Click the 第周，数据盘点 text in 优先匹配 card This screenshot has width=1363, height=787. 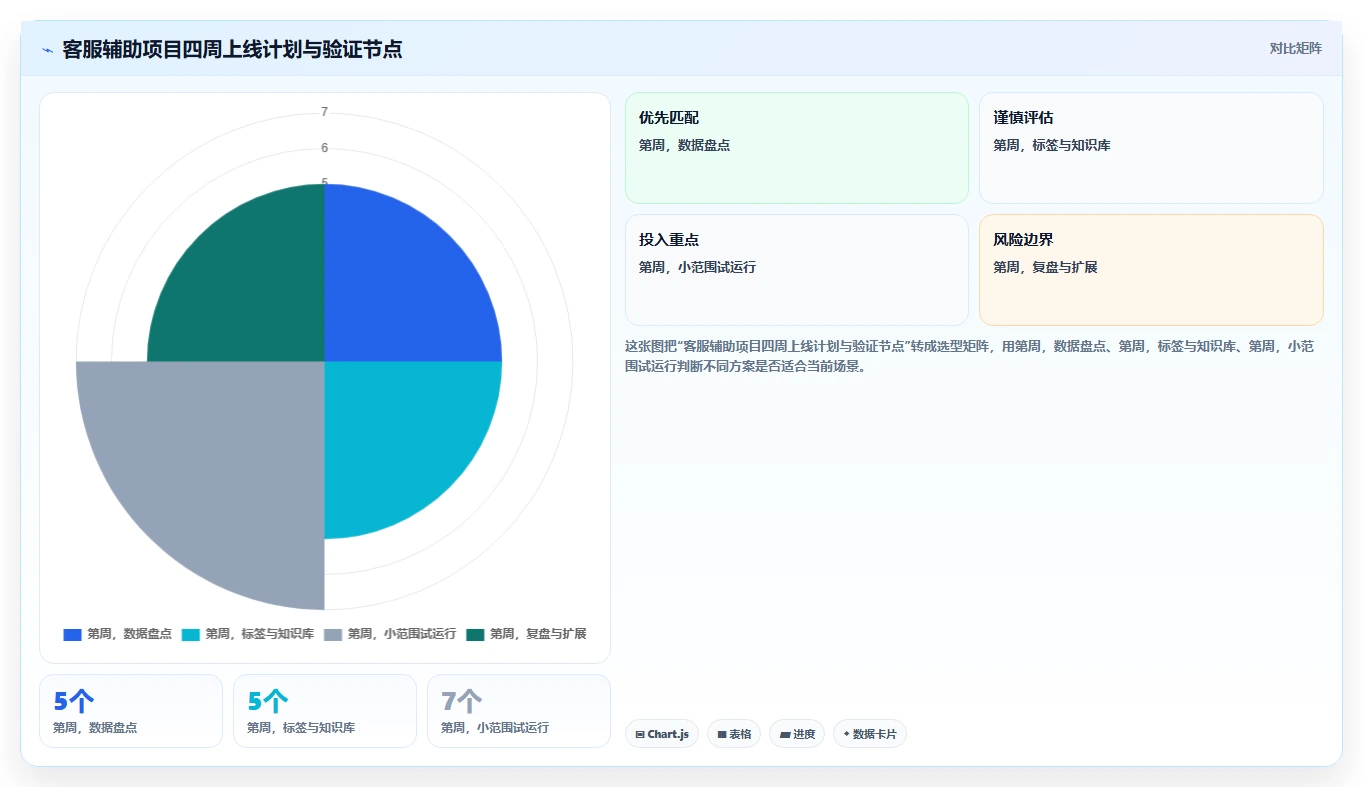click(684, 145)
